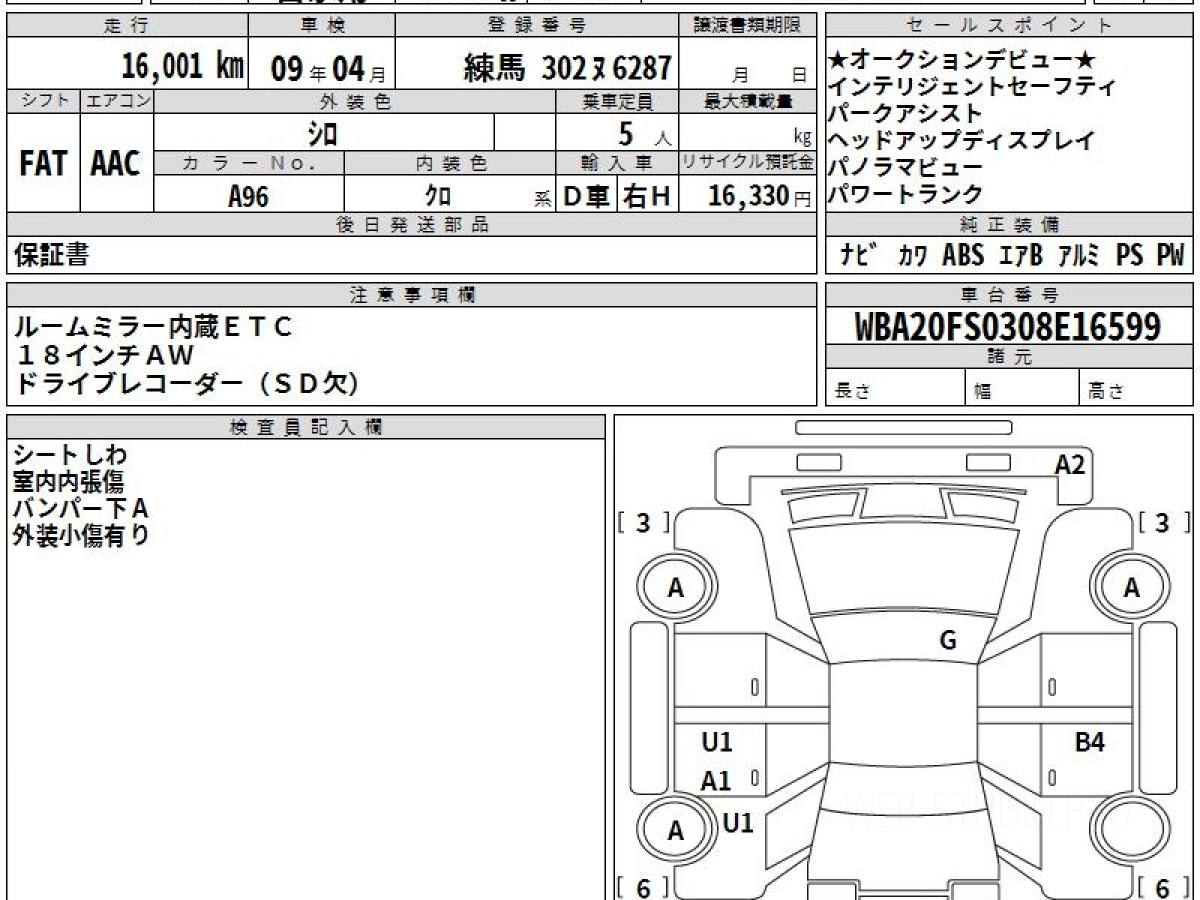Select パワートランク line

click(x=906, y=194)
